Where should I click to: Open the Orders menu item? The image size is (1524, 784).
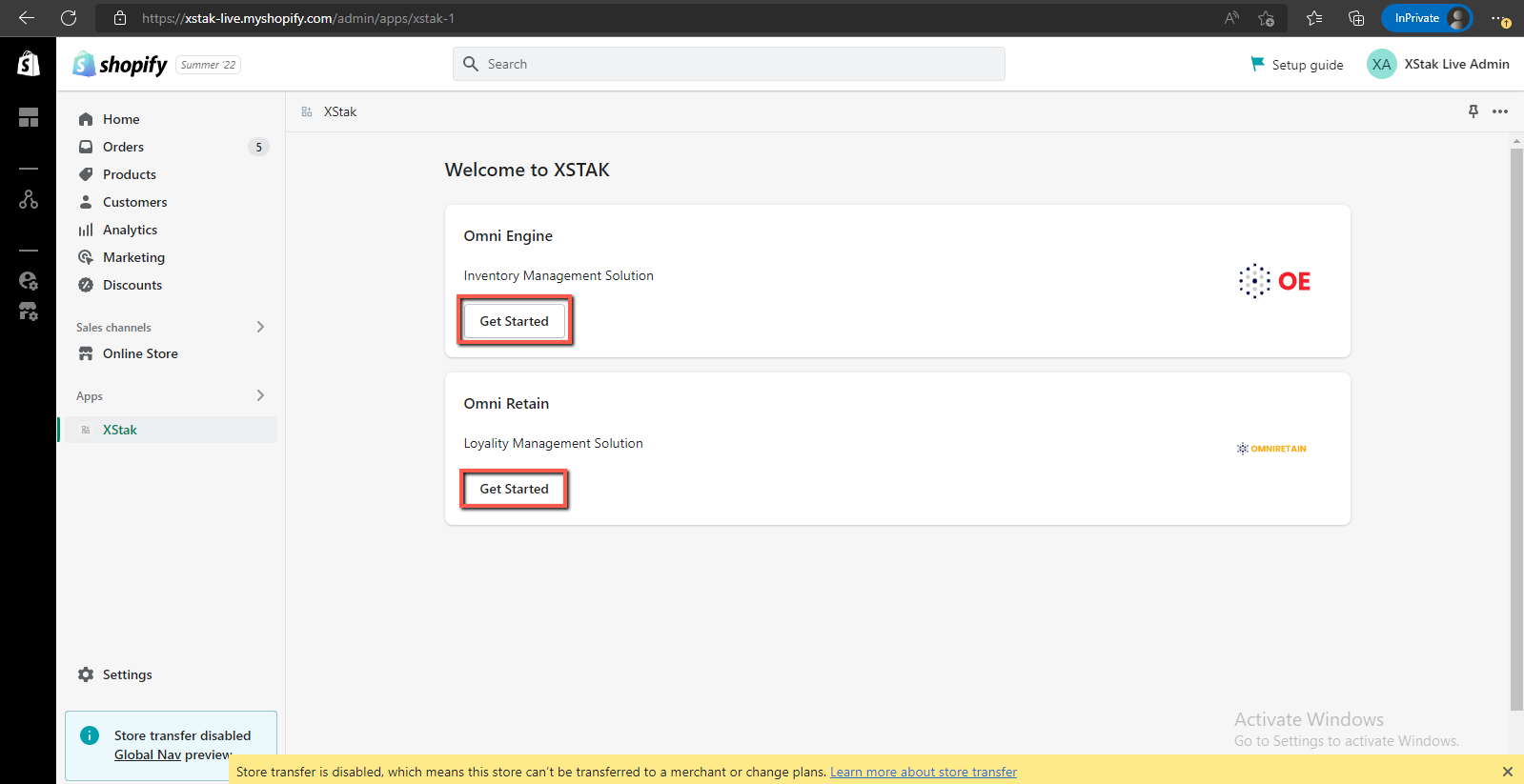(x=123, y=147)
